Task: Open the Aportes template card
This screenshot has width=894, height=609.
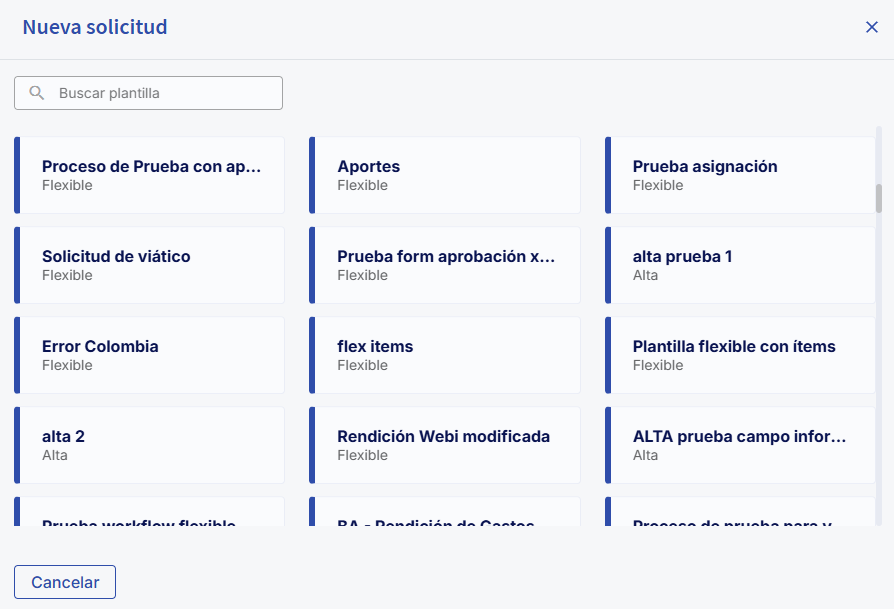Action: 446,175
